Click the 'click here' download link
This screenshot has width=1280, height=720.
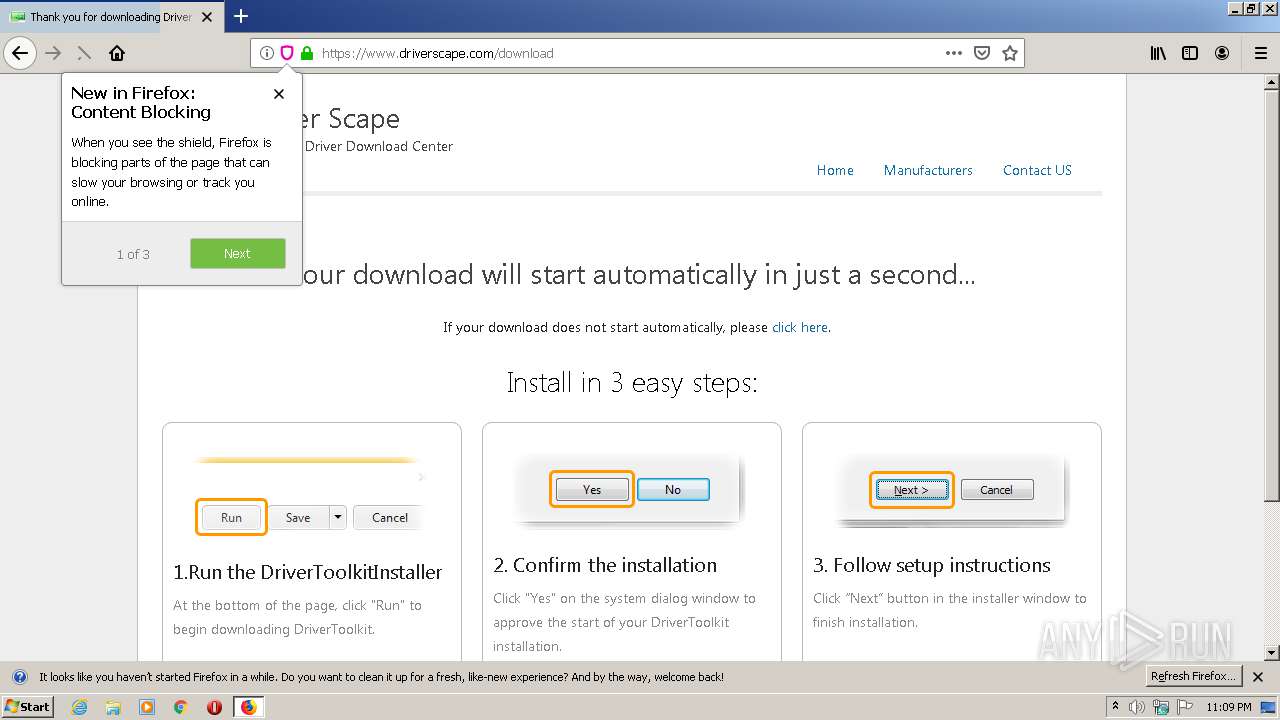click(800, 327)
